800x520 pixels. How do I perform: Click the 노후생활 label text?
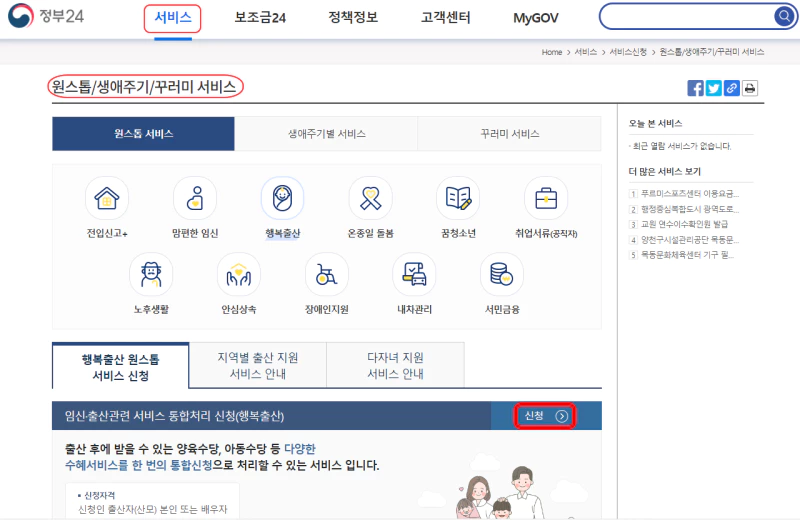pyautogui.click(x=151, y=309)
